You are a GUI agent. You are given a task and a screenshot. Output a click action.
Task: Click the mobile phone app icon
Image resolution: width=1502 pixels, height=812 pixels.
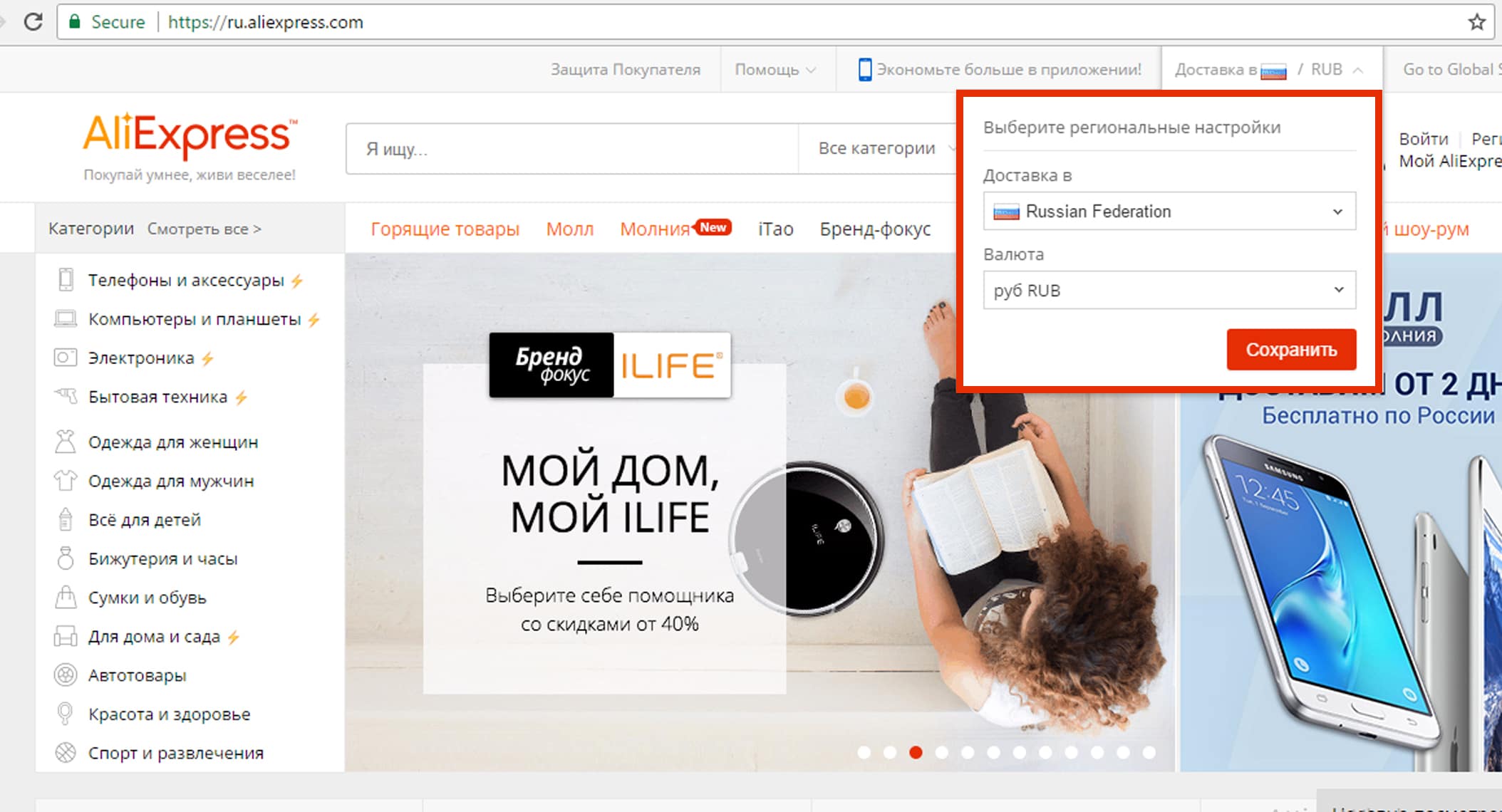[x=864, y=69]
